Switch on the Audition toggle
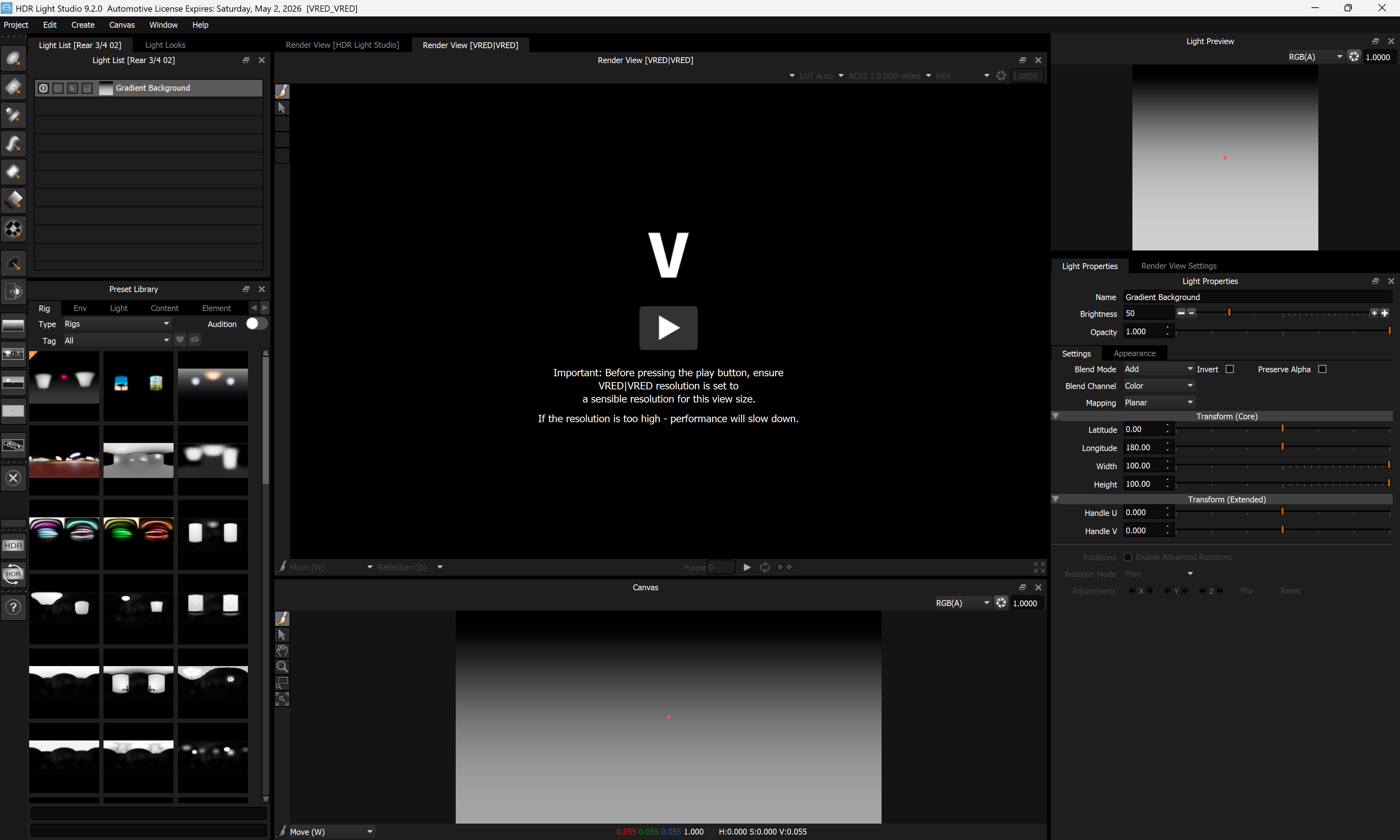Image resolution: width=1400 pixels, height=840 pixels. point(256,324)
